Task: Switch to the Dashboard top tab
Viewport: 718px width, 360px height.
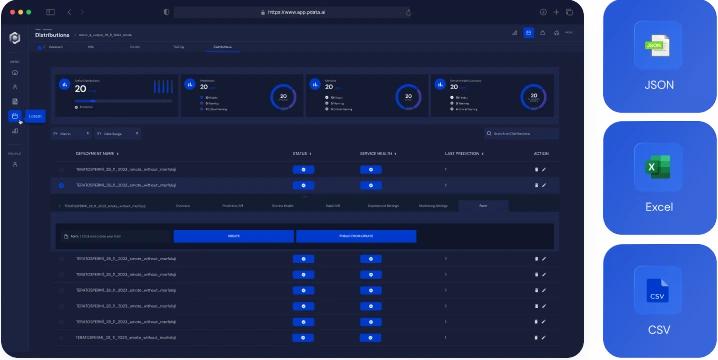Action: (x=56, y=47)
